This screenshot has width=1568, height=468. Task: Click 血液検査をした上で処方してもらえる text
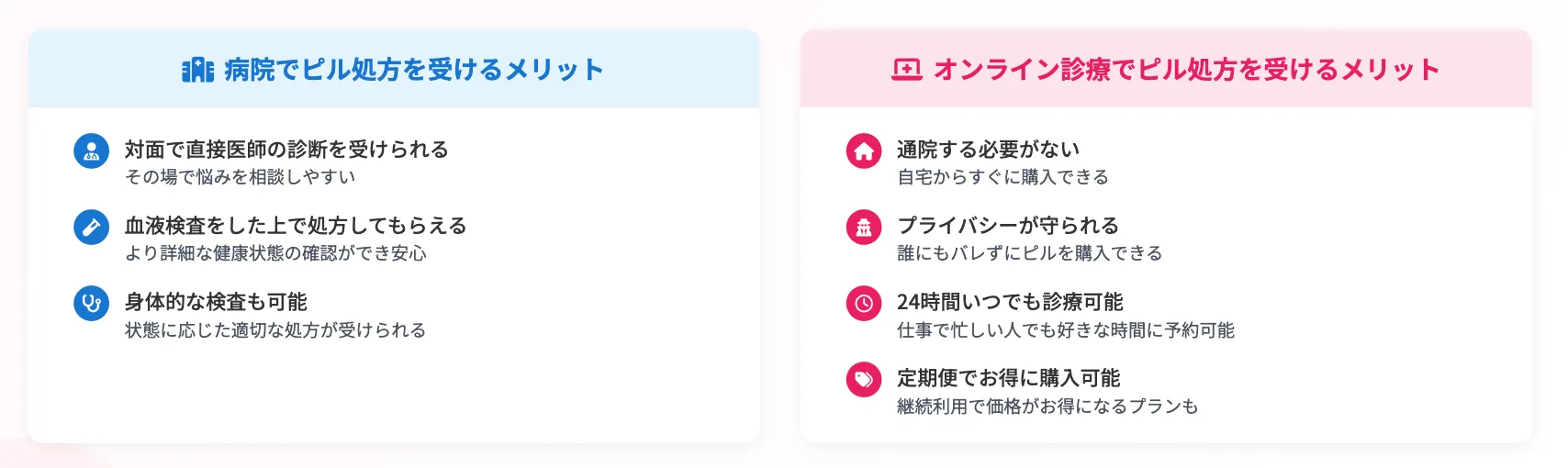click(296, 225)
